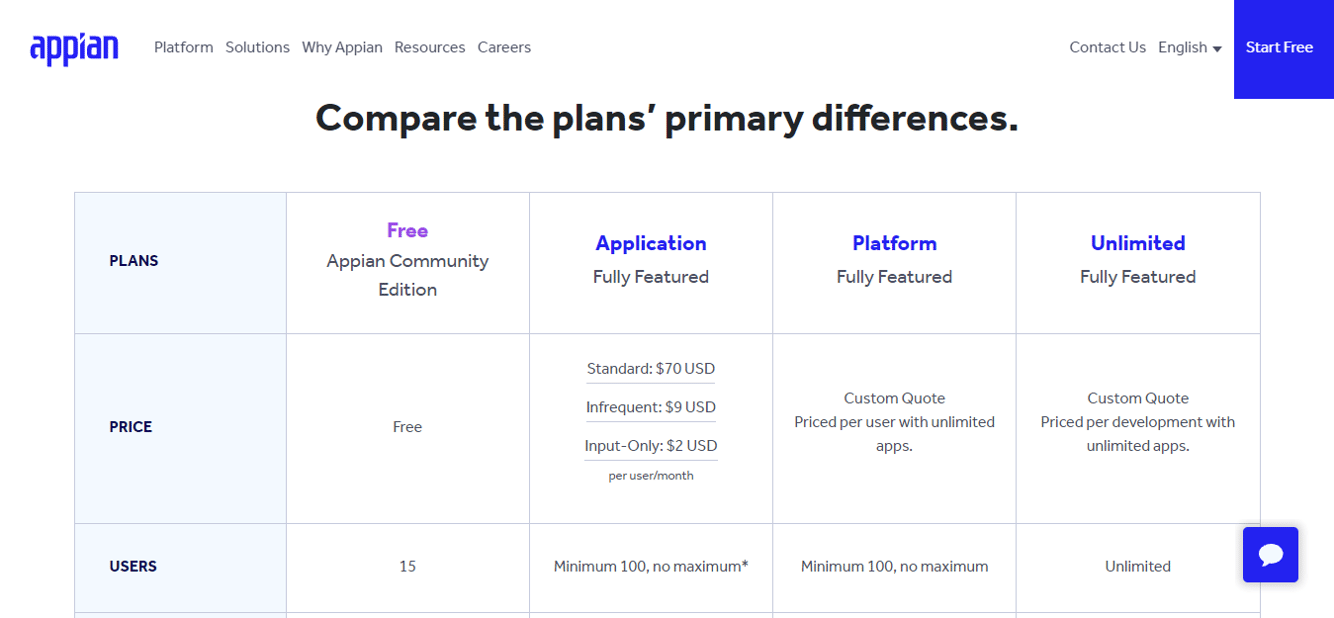
Task: Click the Appian logo
Action: point(74,46)
